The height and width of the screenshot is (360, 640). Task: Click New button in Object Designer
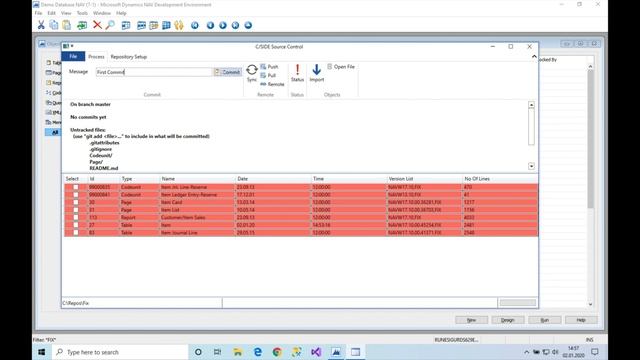click(x=471, y=320)
